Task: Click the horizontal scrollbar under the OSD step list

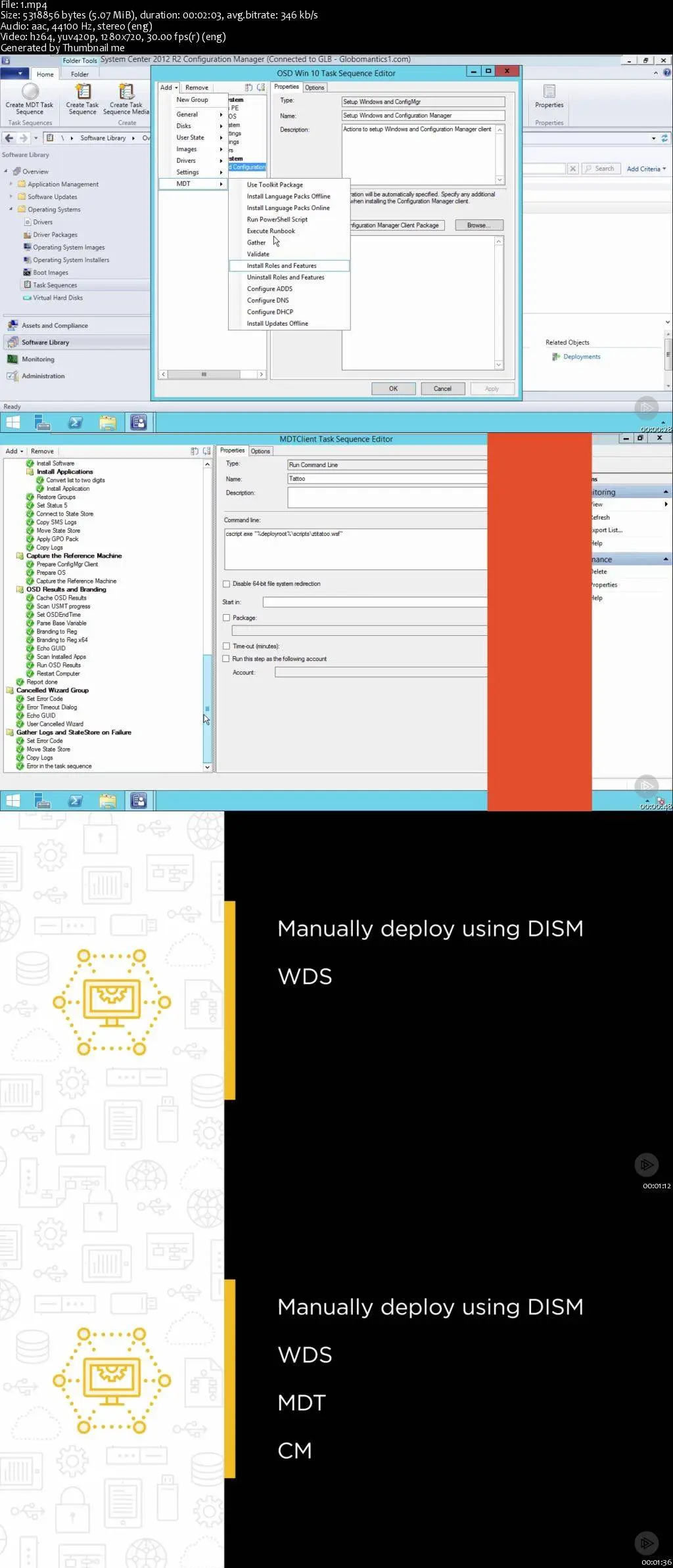Action: (212, 374)
